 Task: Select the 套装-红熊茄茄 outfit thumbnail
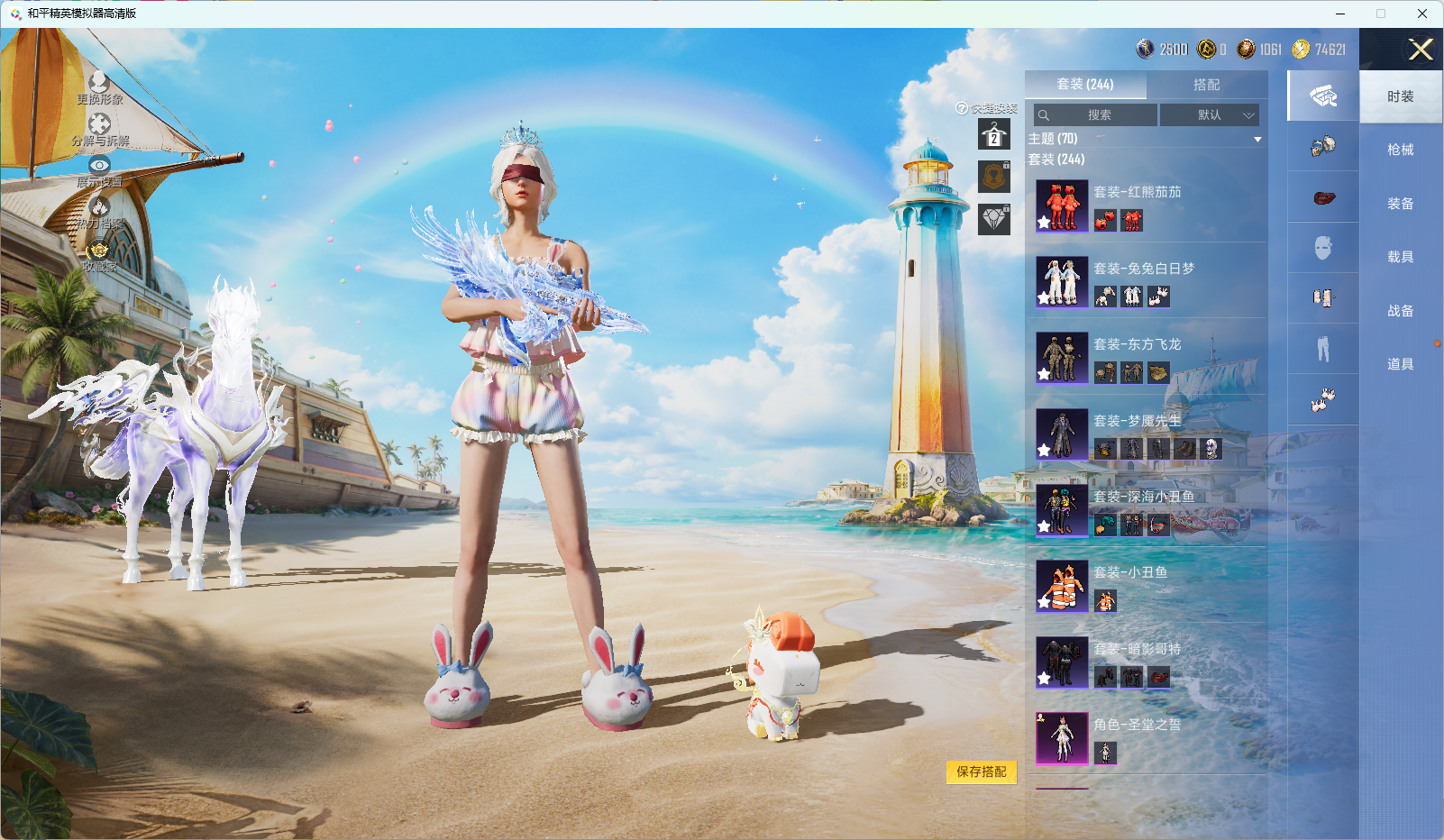click(1062, 205)
